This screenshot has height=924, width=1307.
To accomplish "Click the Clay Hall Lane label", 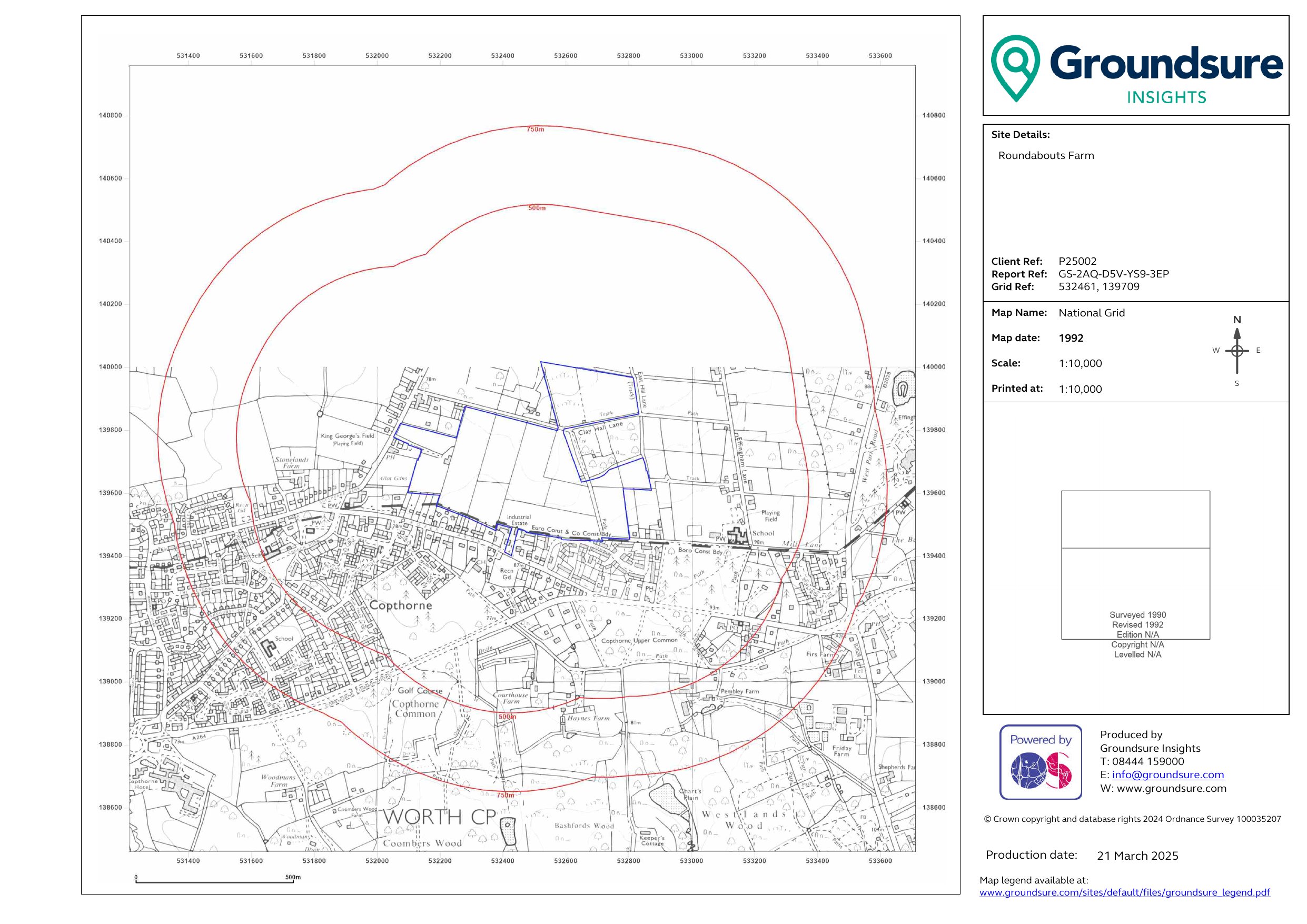I will pyautogui.click(x=600, y=428).
